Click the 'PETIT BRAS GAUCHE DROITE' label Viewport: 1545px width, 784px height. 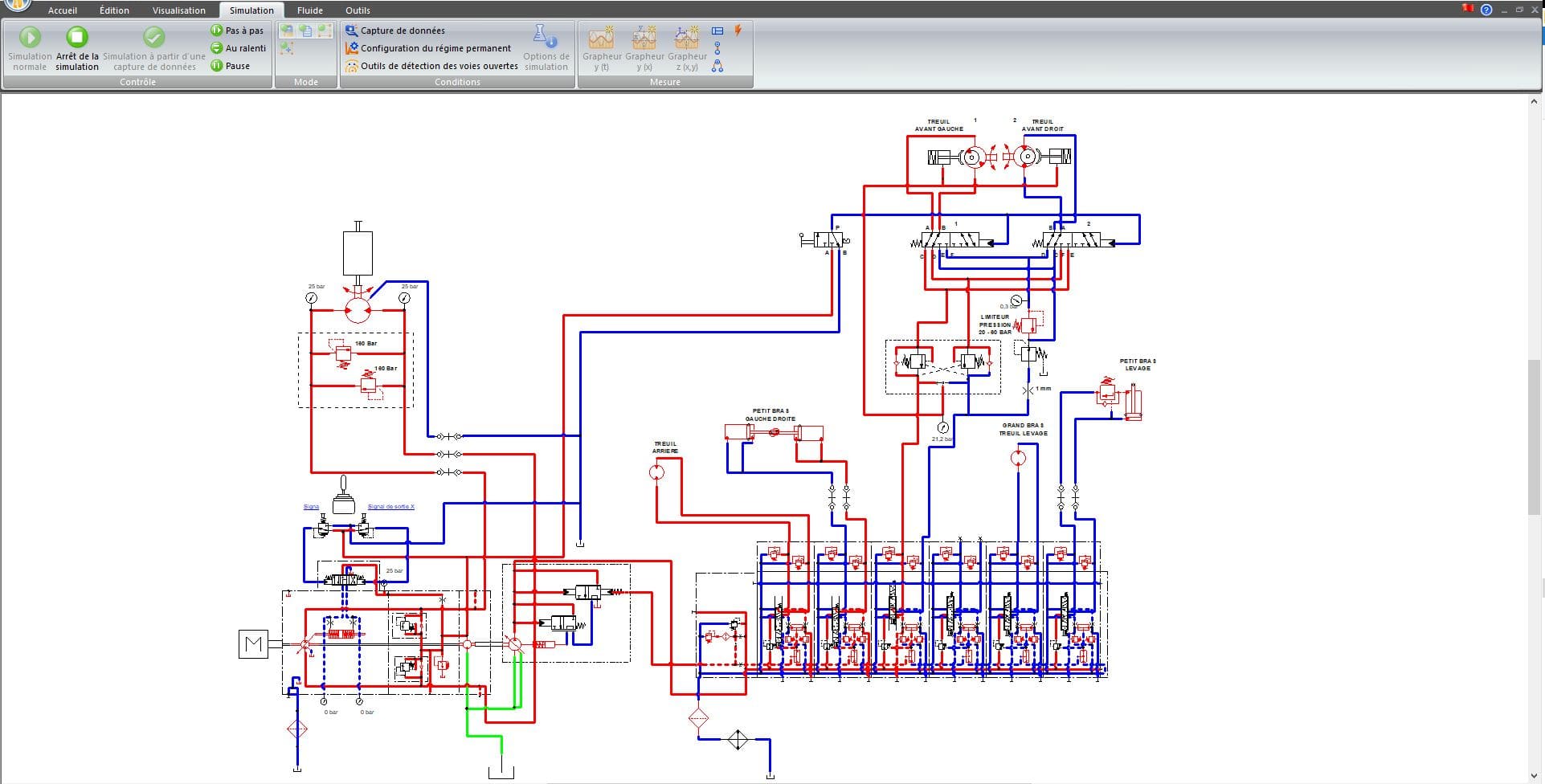click(x=770, y=414)
